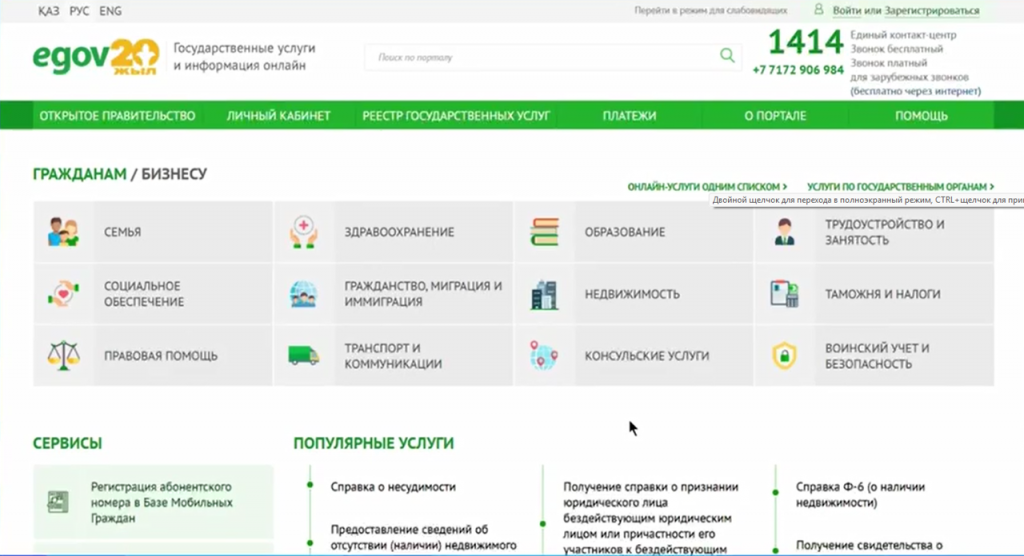Select the Трудоустройство и занятость person icon

[x=784, y=232]
